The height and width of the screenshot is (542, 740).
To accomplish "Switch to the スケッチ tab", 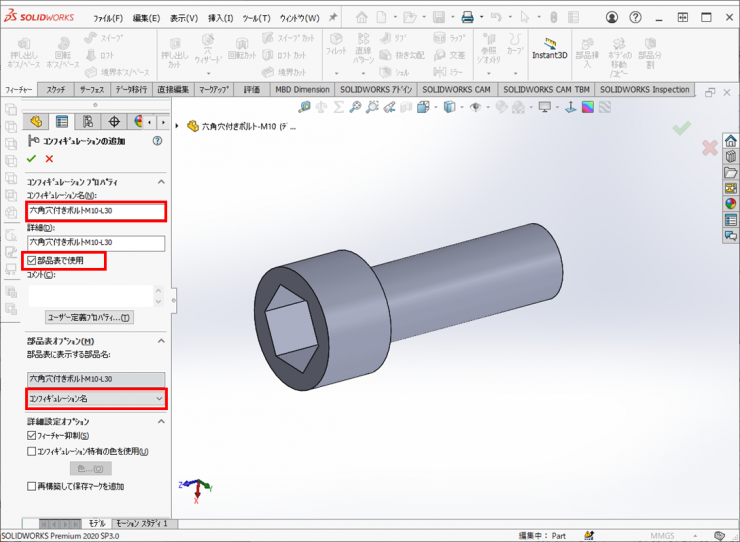I will pyautogui.click(x=57, y=89).
